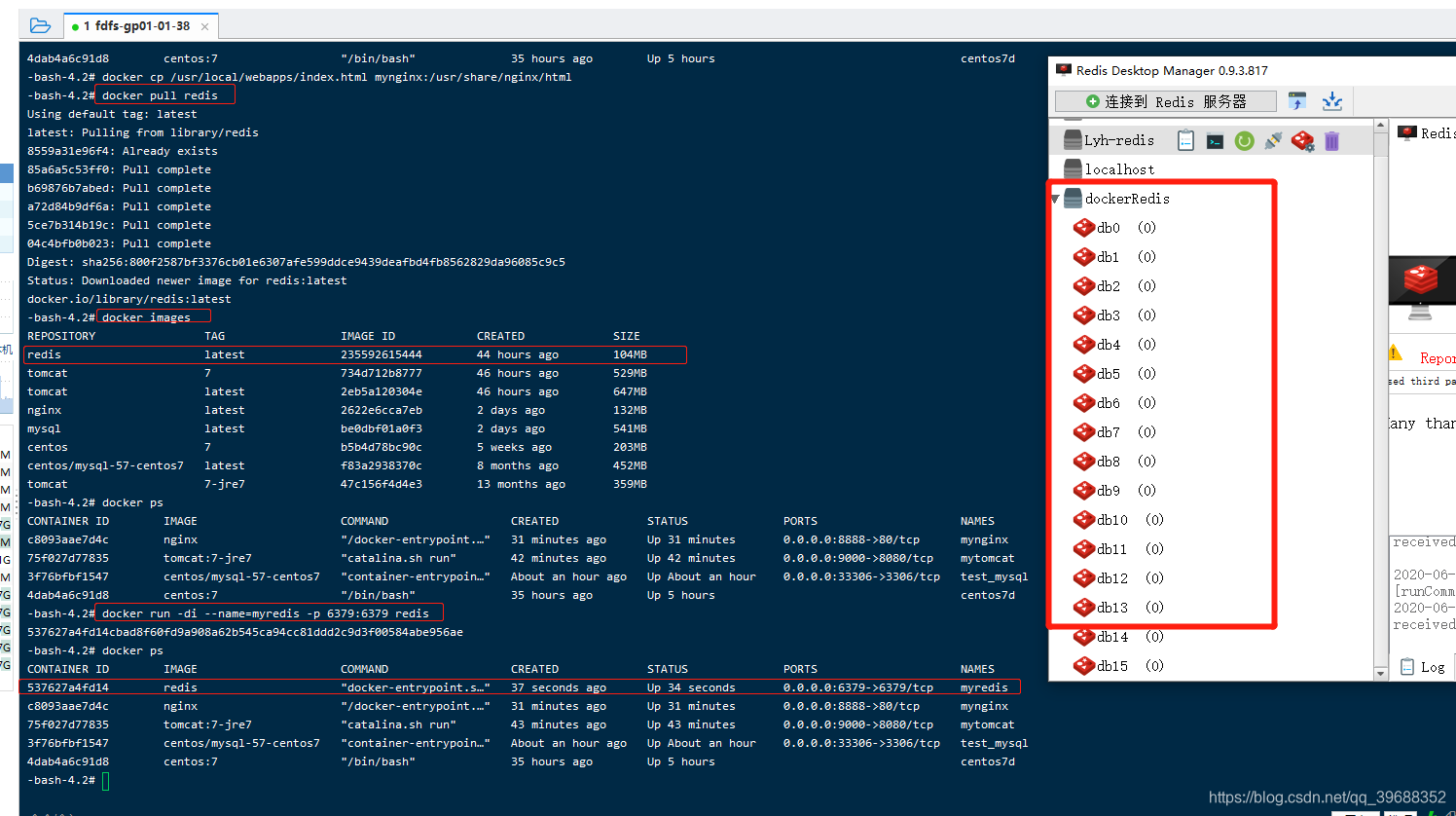This screenshot has width=1456, height=816.
Task: Select the dockerRedis connection
Action: coord(1127,199)
